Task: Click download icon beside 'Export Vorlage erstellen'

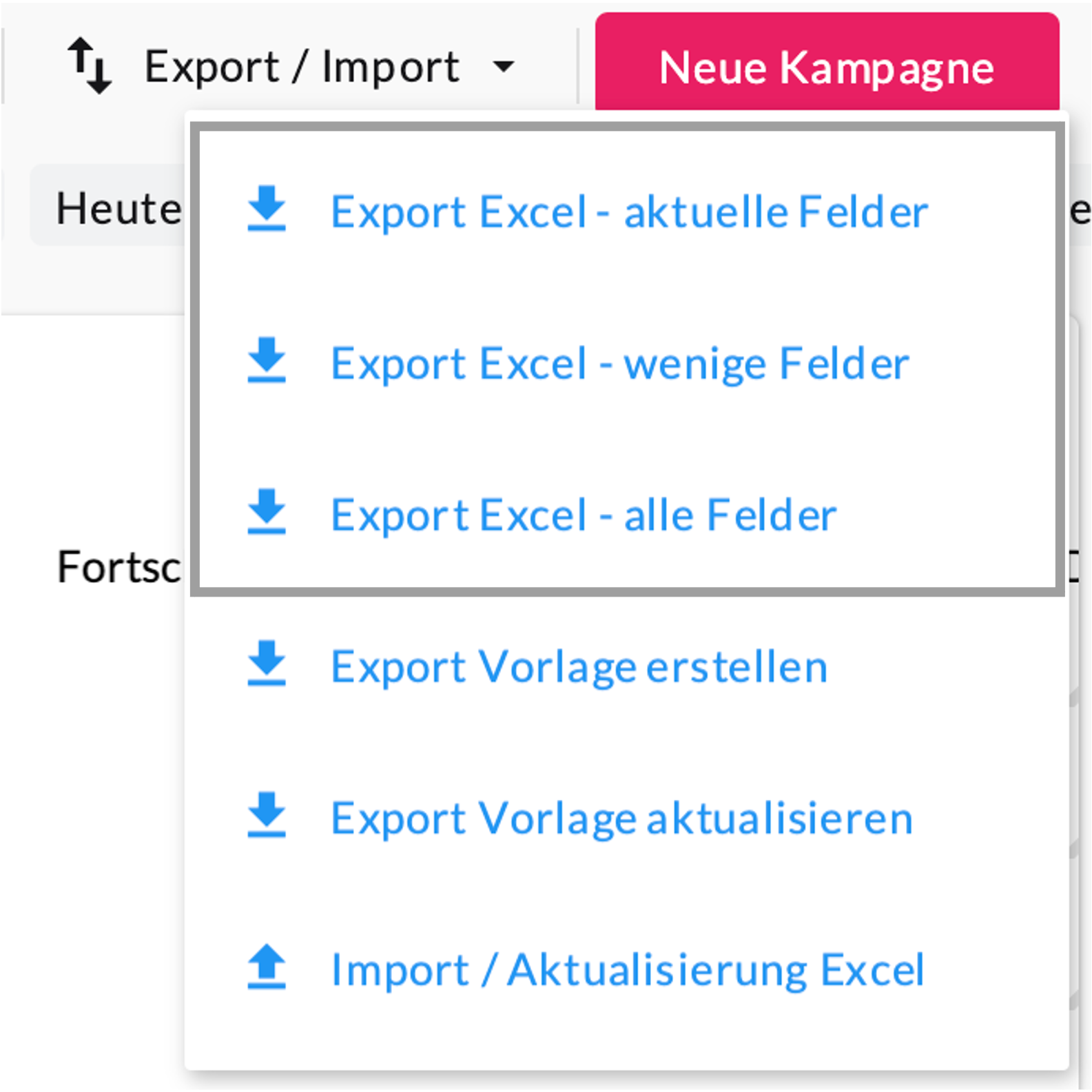Action: tap(267, 664)
